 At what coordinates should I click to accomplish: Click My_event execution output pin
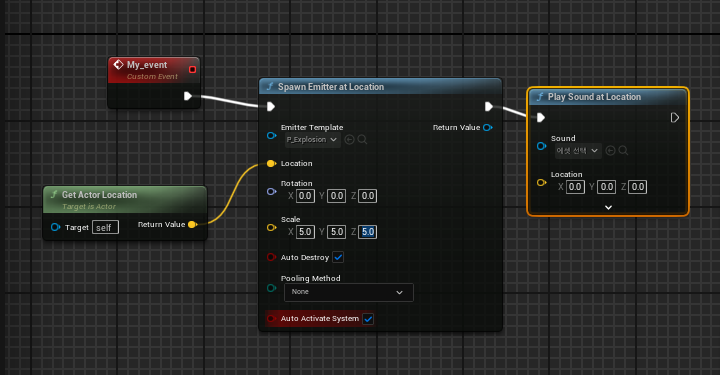coord(187,96)
